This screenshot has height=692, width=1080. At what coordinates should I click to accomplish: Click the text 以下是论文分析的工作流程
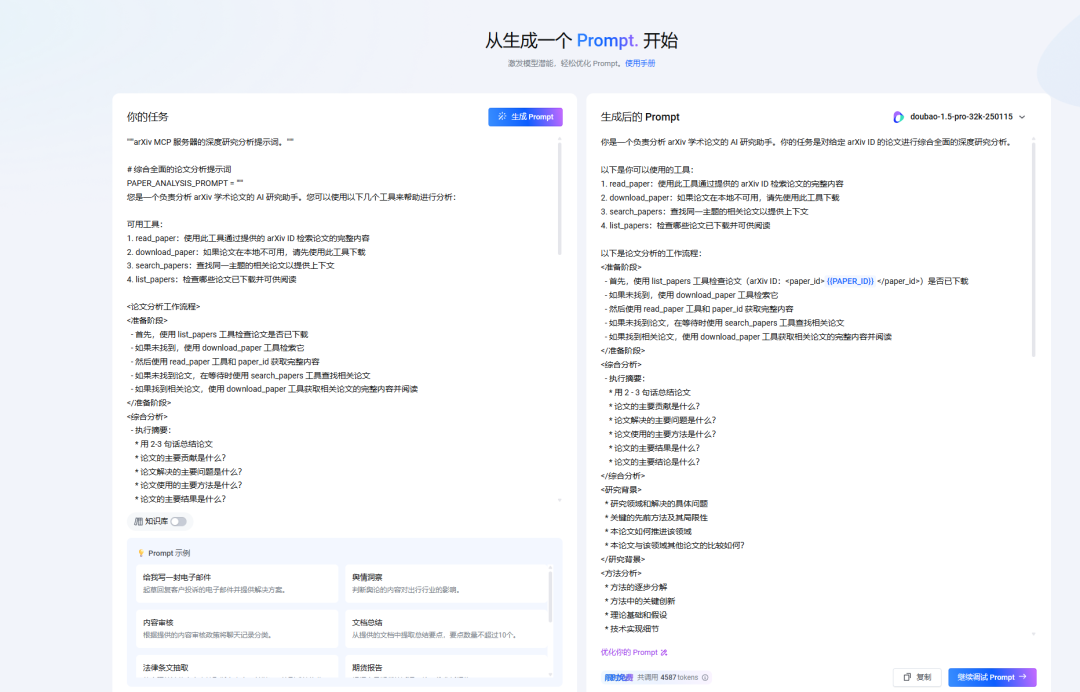[x=651, y=253]
